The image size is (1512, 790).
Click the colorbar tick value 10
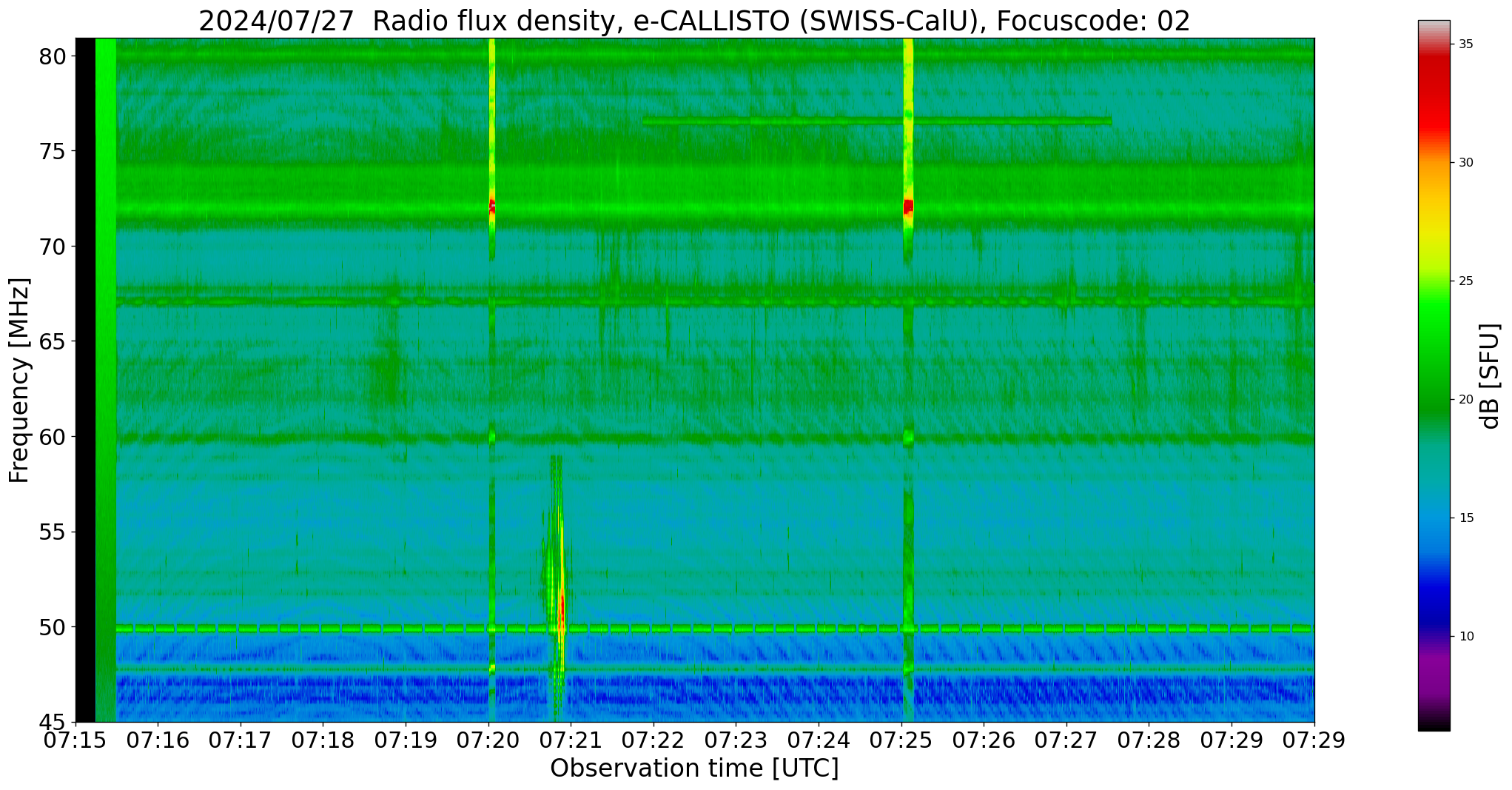[1466, 636]
